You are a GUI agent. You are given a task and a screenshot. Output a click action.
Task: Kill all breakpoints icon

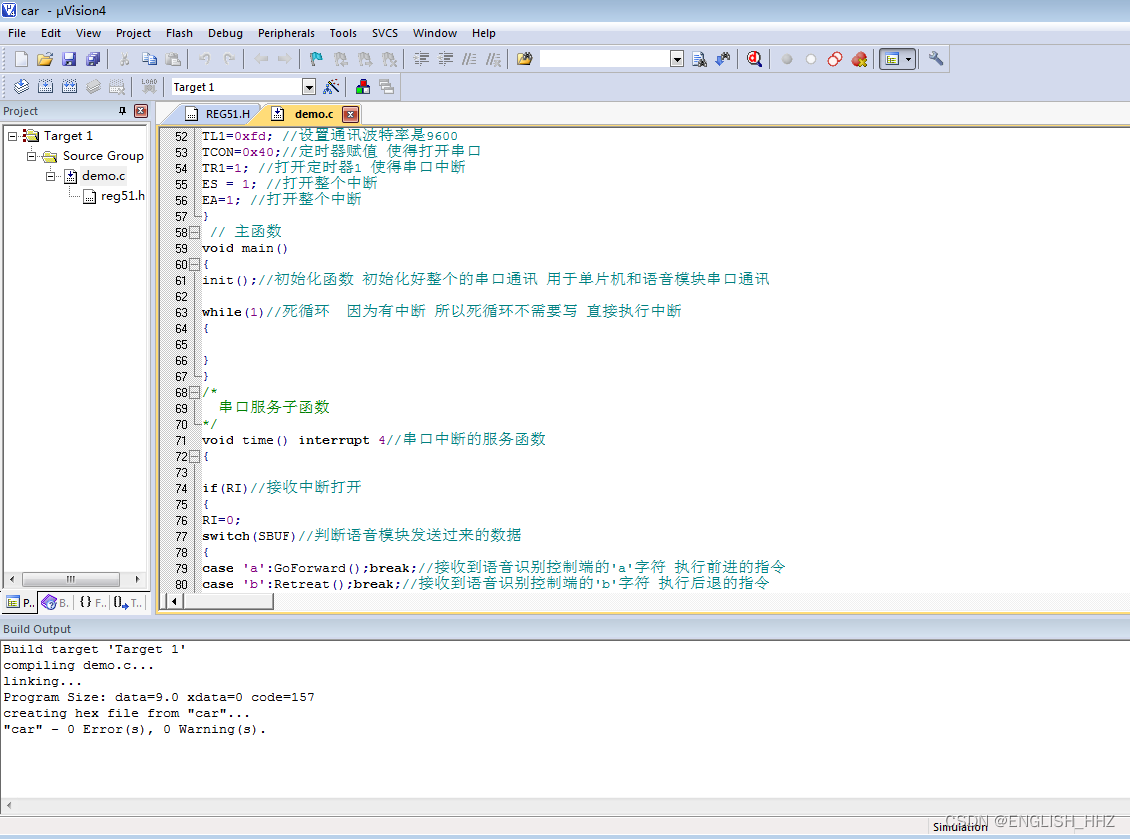coord(859,59)
